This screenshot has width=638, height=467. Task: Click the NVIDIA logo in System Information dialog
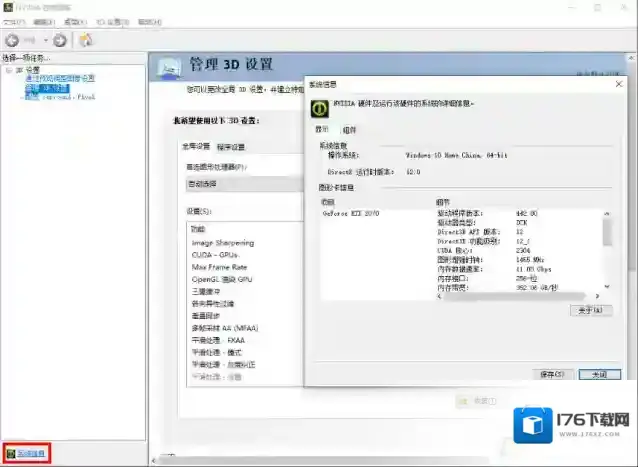(x=319, y=109)
